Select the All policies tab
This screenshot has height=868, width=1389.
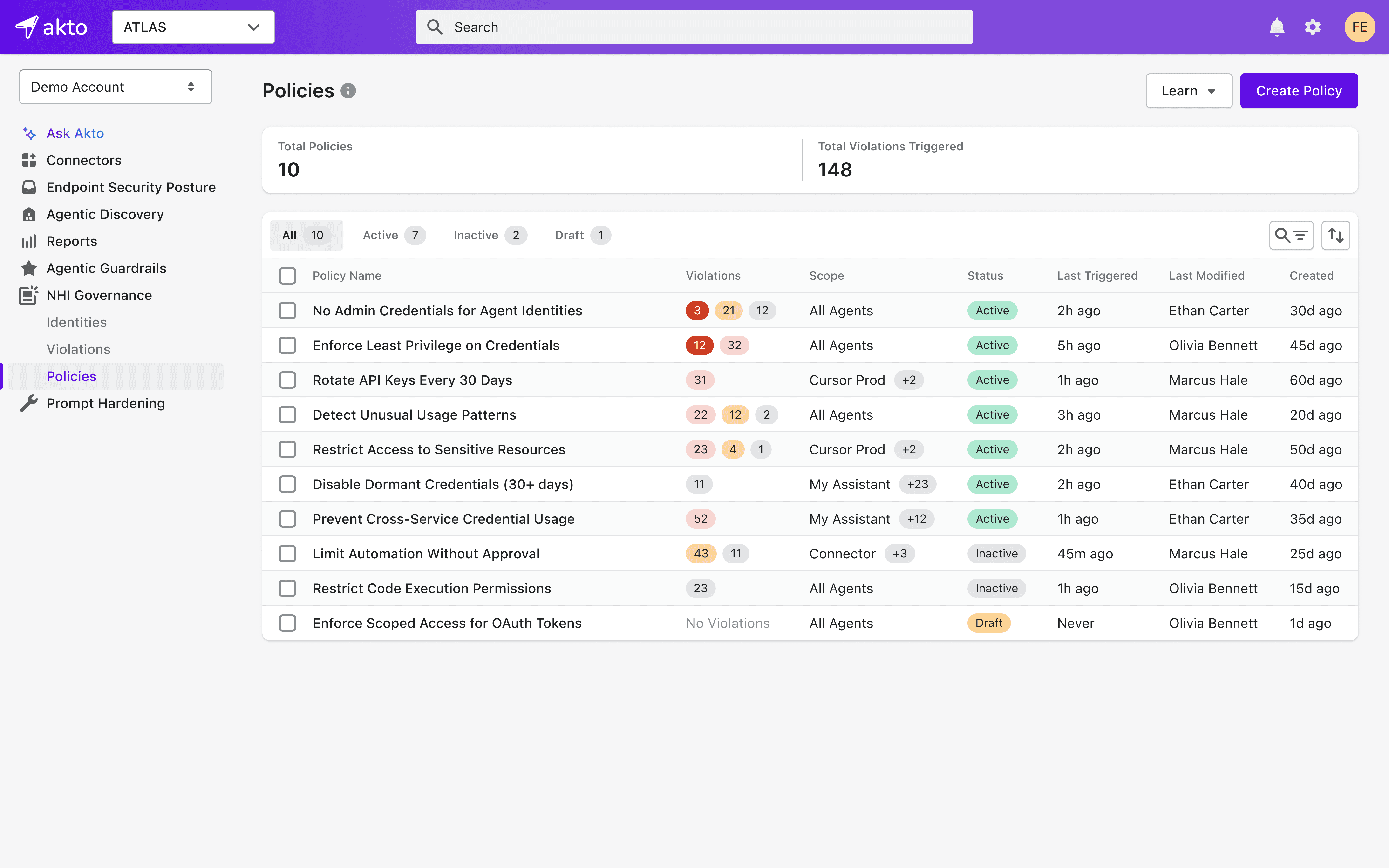point(306,235)
